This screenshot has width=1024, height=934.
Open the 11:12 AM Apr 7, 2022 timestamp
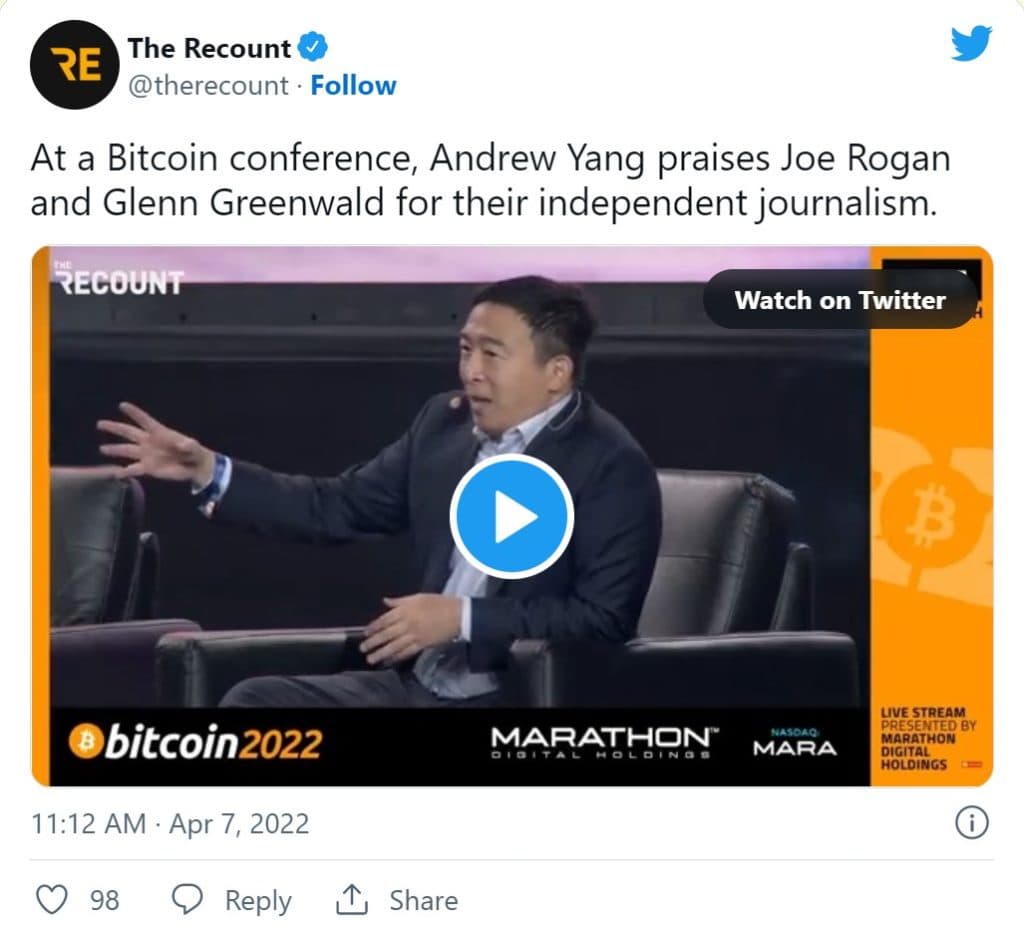(170, 824)
